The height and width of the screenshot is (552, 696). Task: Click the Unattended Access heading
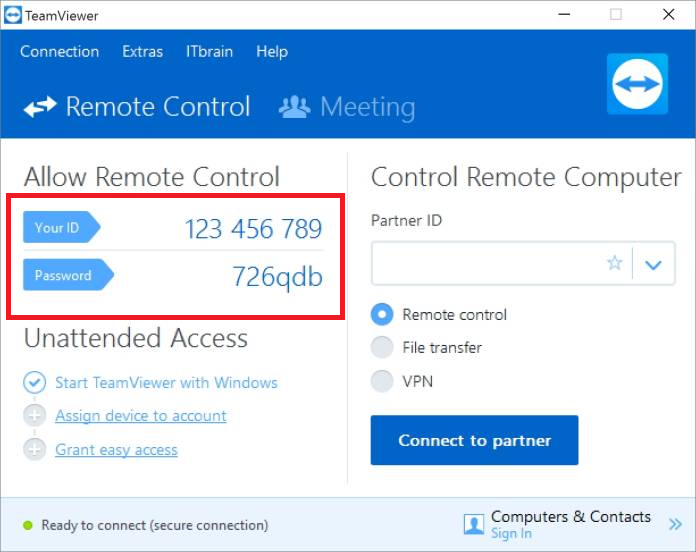coord(136,338)
